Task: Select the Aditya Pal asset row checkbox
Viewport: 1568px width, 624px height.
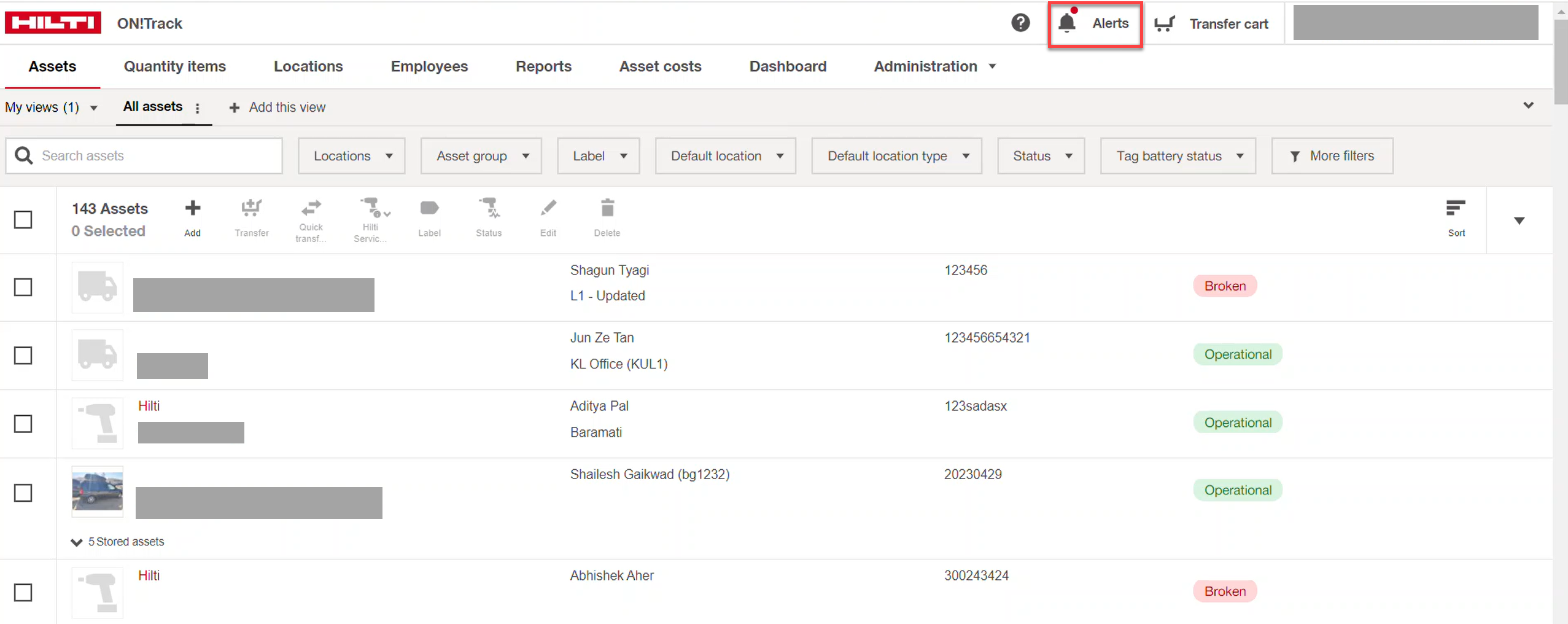Action: tap(23, 423)
